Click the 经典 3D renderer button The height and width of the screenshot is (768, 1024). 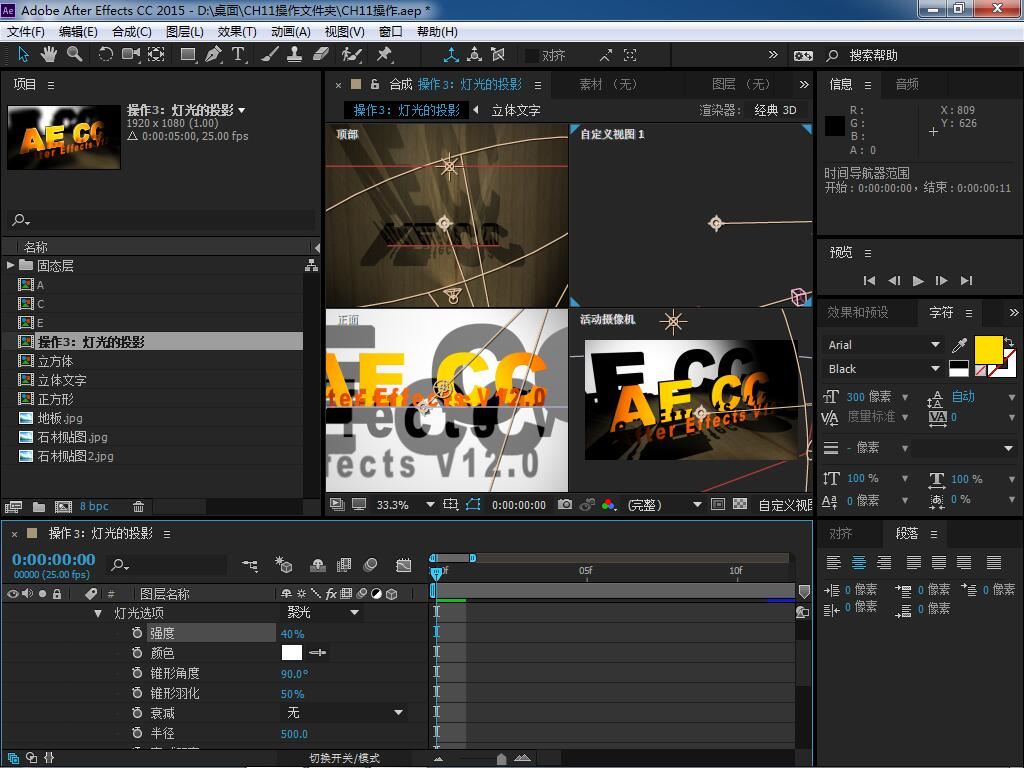(775, 110)
